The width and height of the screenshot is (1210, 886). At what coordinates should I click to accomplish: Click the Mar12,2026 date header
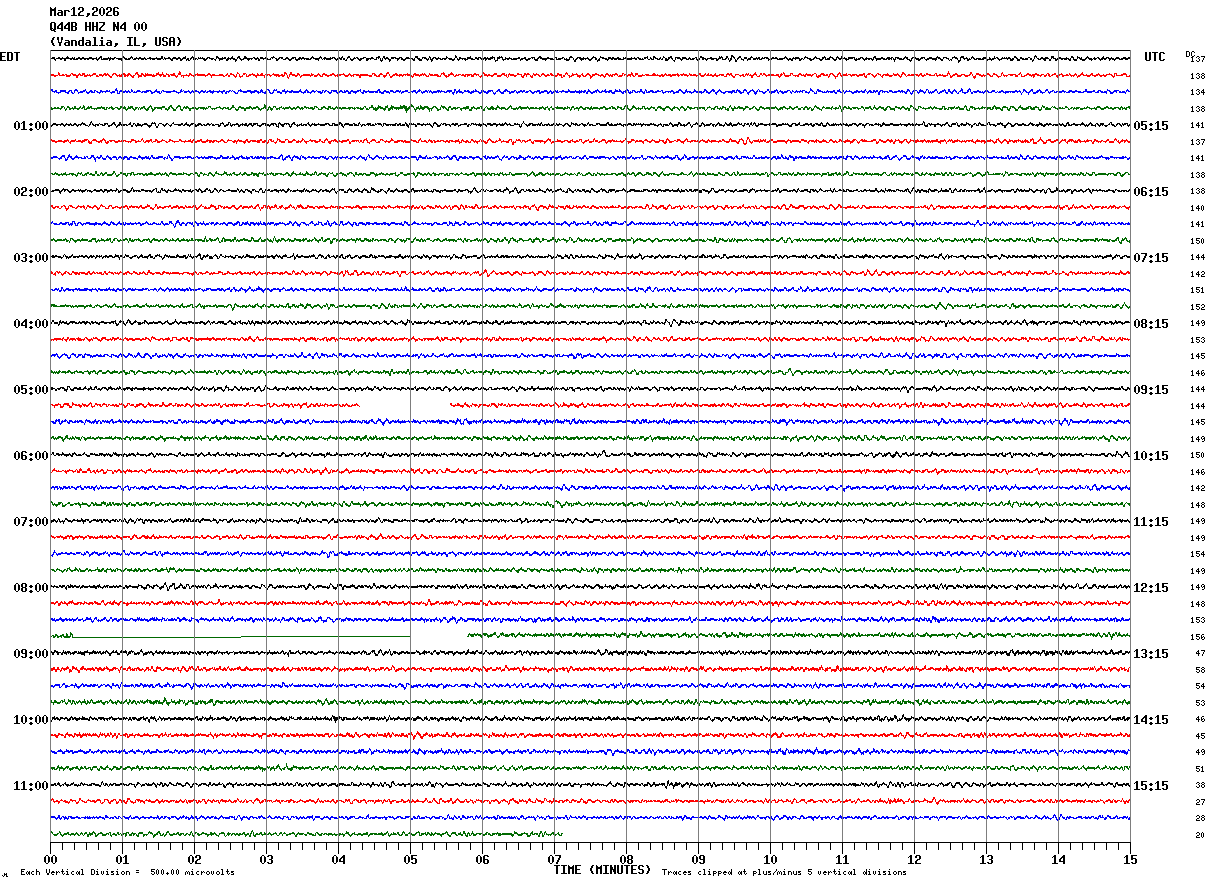84,12
